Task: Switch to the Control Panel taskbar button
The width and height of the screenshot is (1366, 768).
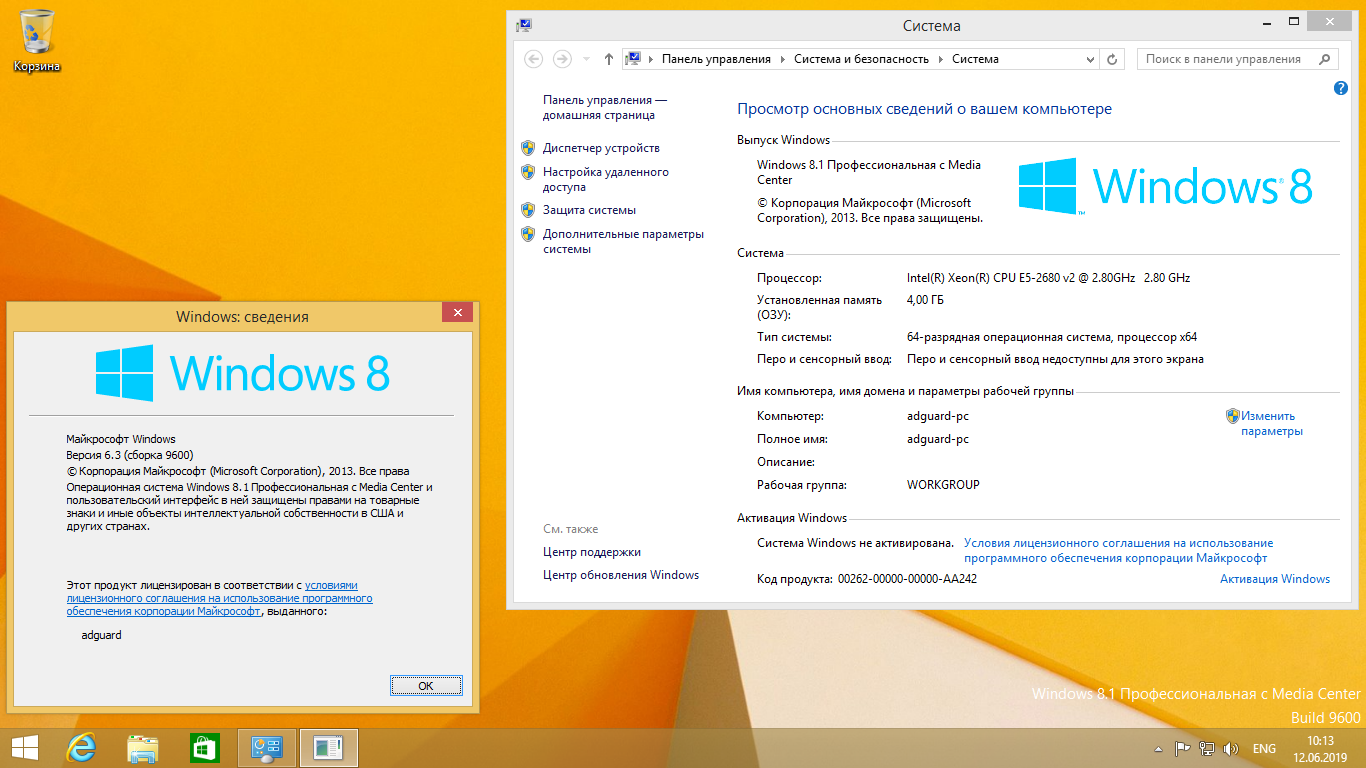Action: point(266,748)
